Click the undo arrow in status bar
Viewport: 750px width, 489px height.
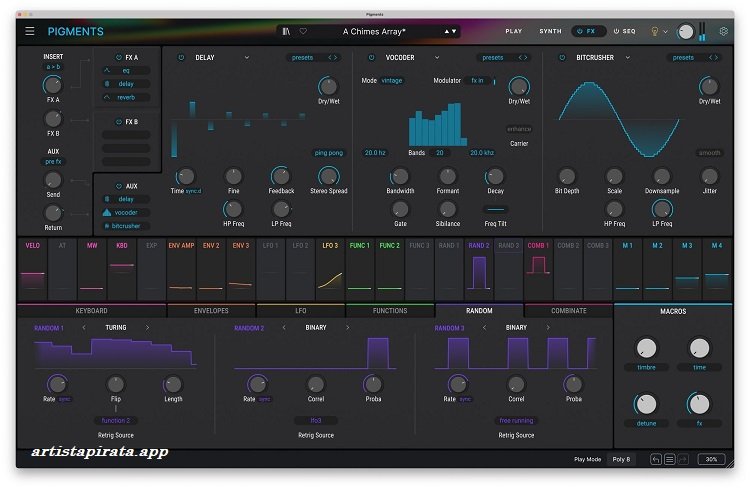coord(656,459)
